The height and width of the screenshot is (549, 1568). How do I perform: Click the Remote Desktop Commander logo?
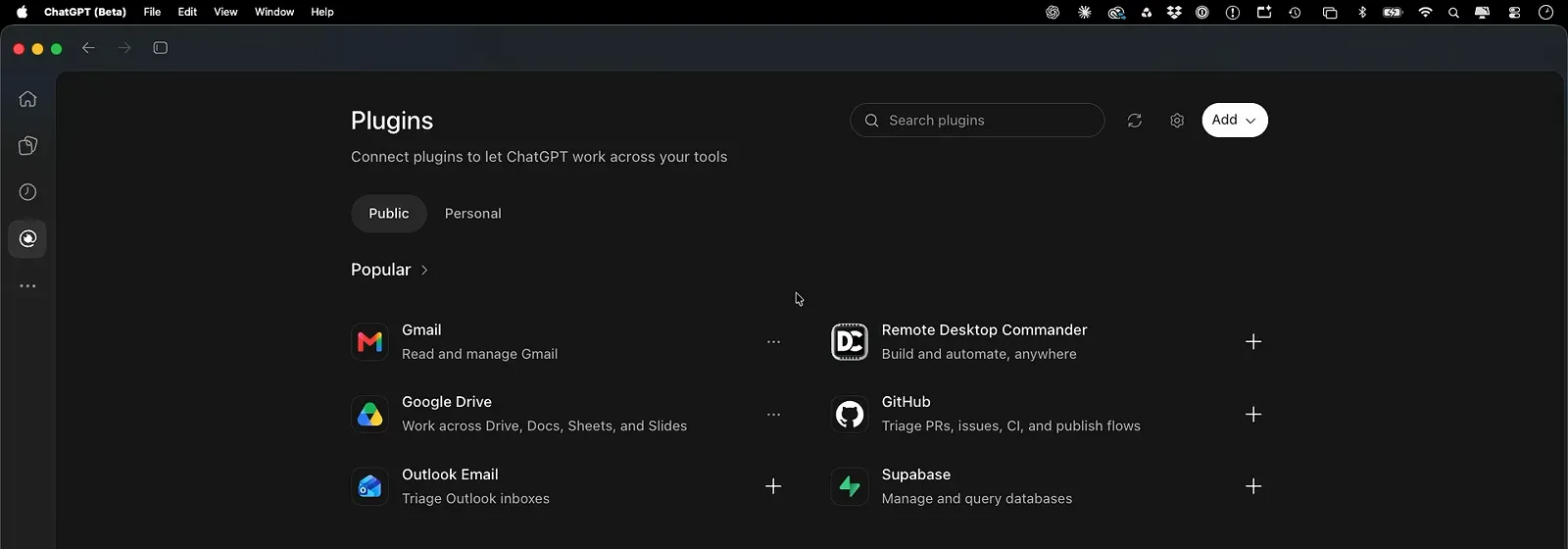[x=850, y=342]
